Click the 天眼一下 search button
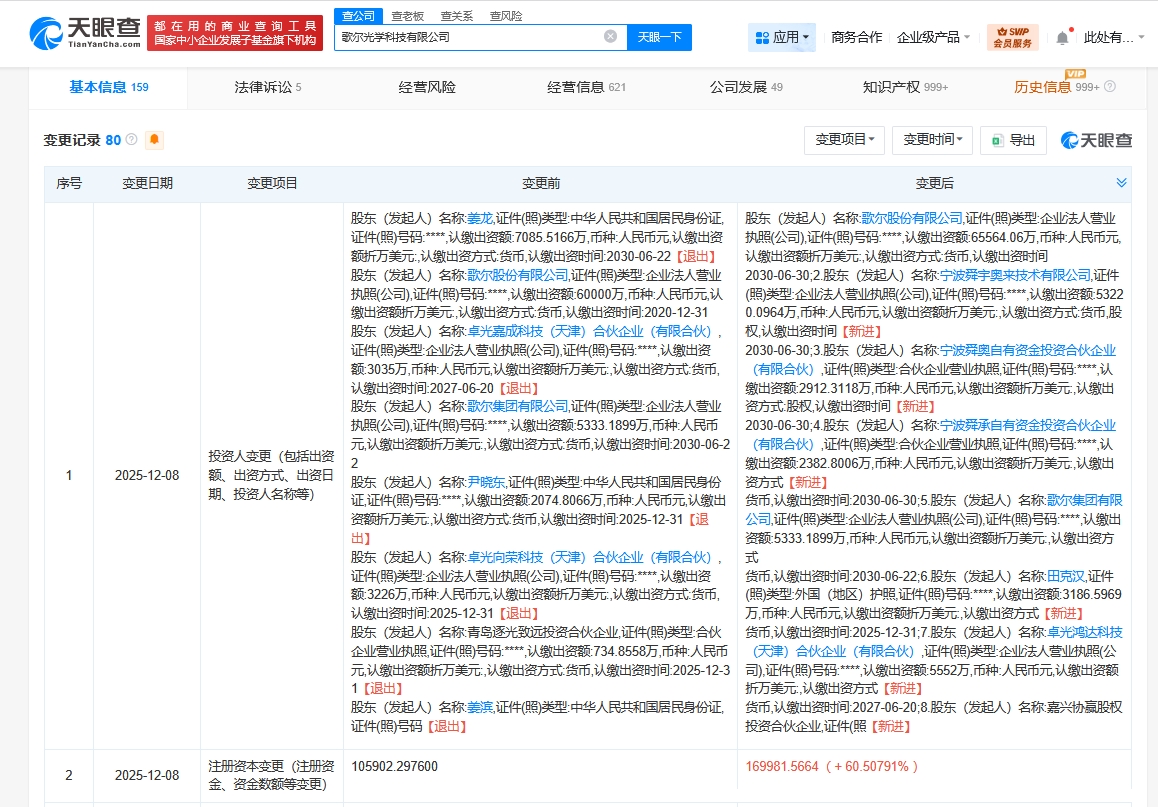The width and height of the screenshot is (1158, 807). pos(659,37)
